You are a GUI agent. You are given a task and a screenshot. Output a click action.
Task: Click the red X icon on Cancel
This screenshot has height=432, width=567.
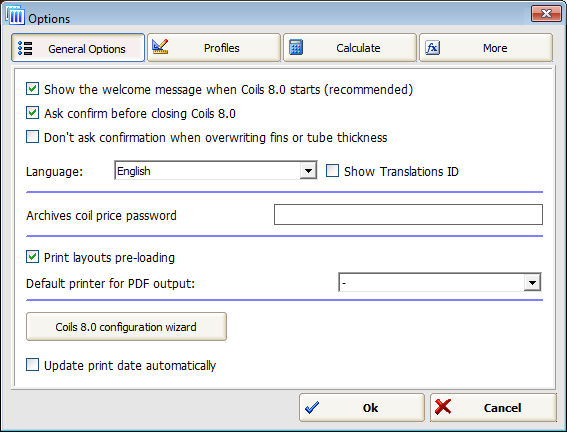click(x=443, y=407)
